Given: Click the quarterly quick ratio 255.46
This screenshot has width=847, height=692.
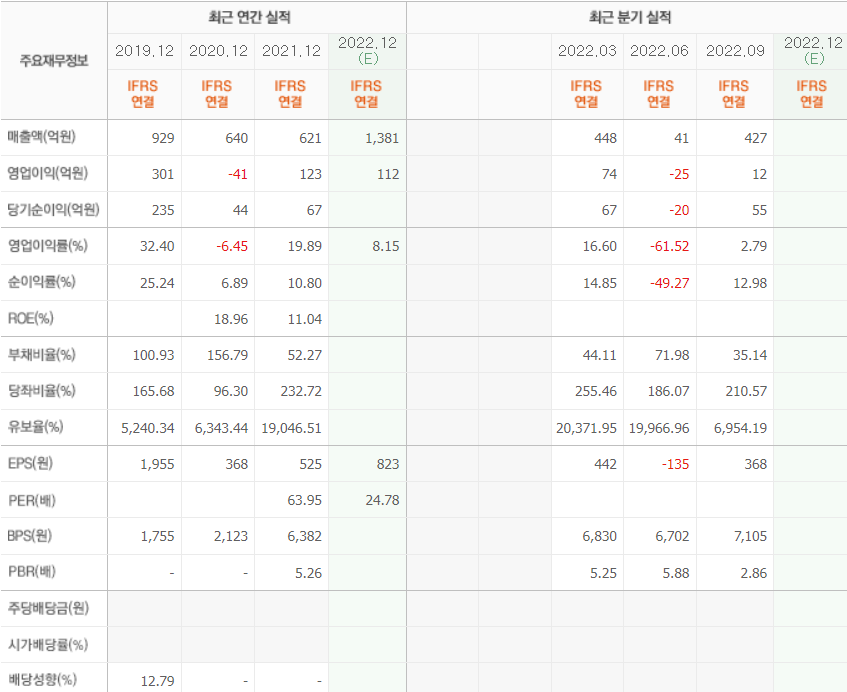Looking at the screenshot, I should pyautogui.click(x=596, y=391).
